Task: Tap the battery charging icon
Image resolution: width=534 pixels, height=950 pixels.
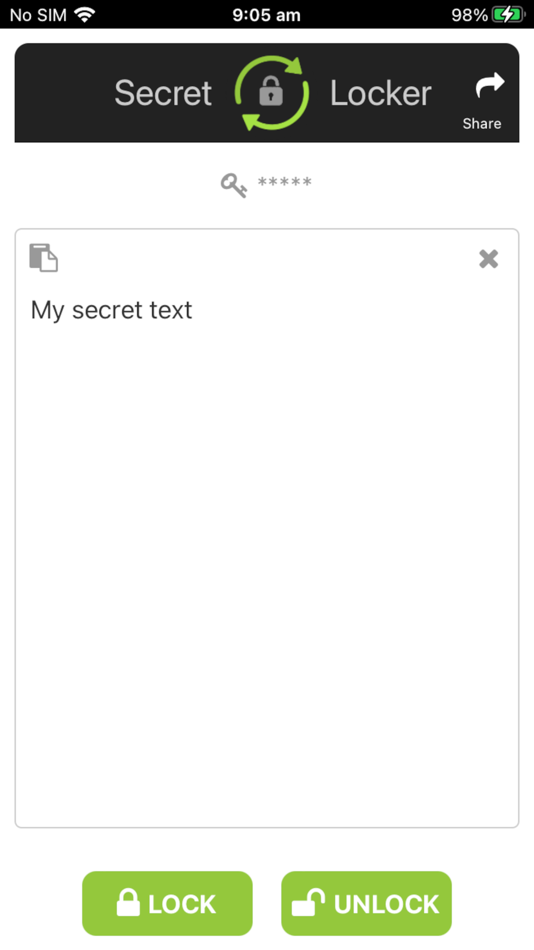Action: 508,15
